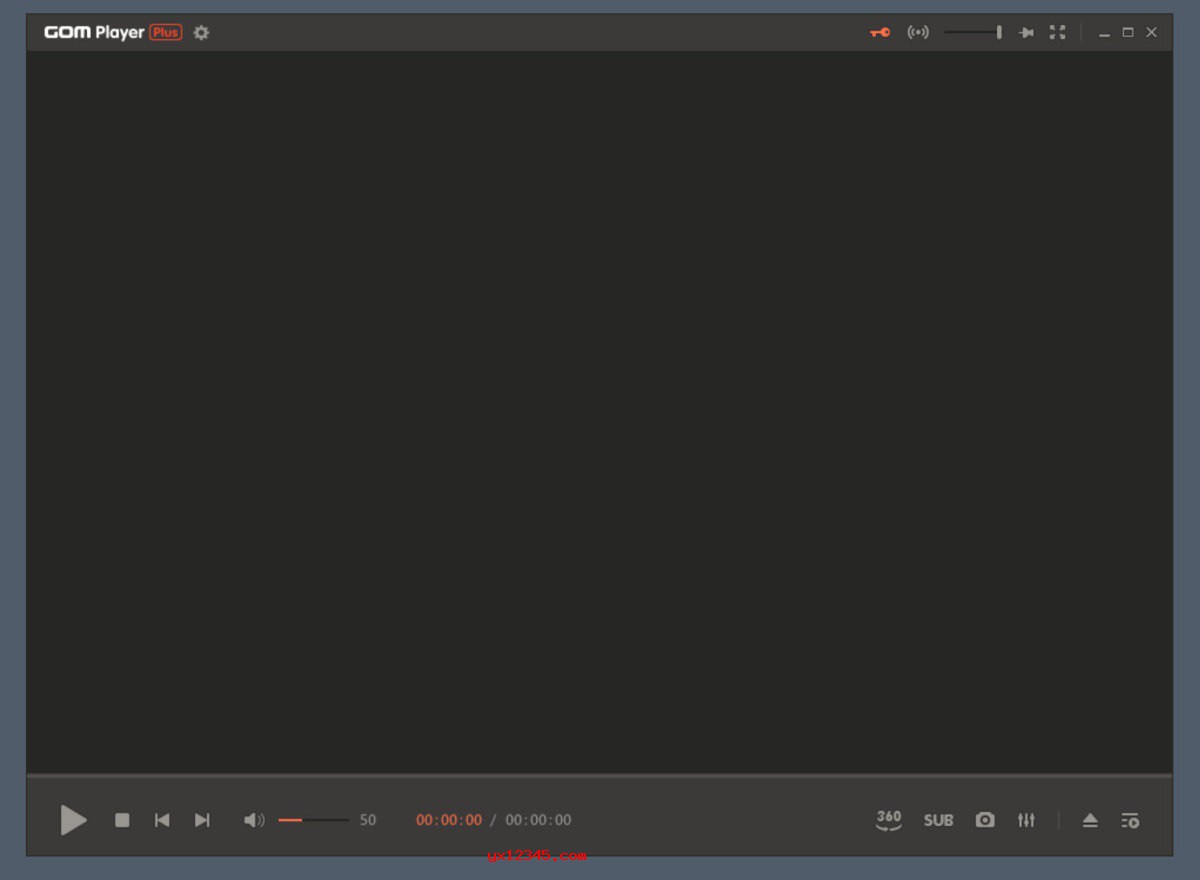Open the GOM Remote broadcast icon
Screen dimensions: 1200x880
click(918, 32)
